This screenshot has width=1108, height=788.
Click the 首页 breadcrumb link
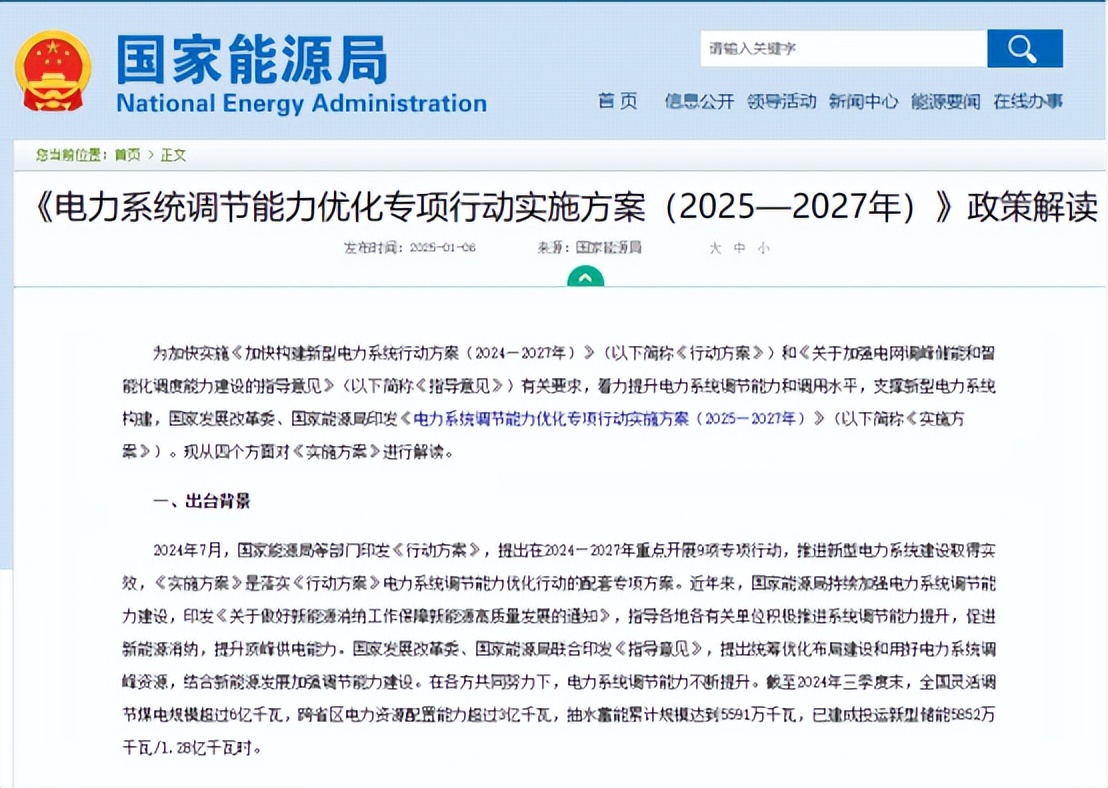pos(127,155)
